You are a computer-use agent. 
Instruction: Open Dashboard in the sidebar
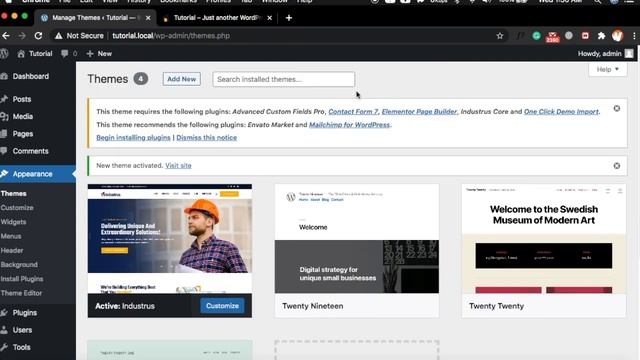click(31, 76)
